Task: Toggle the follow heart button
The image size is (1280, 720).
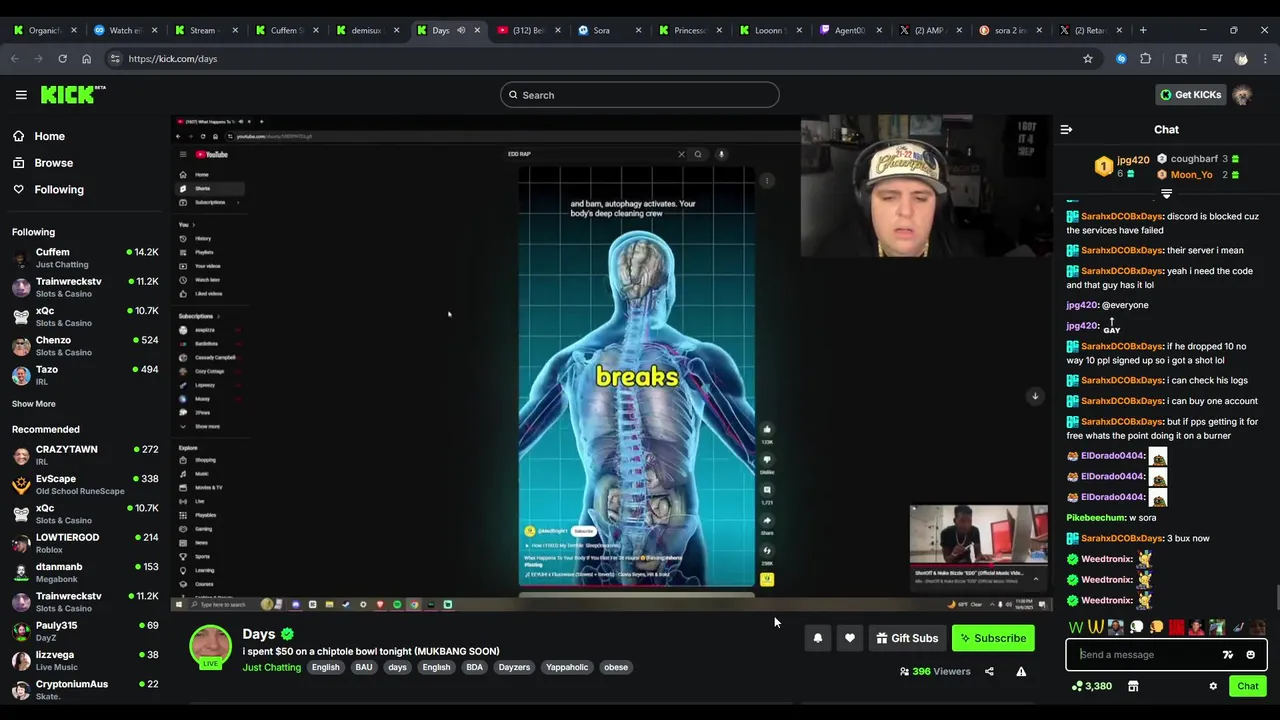Action: pyautogui.click(x=850, y=638)
